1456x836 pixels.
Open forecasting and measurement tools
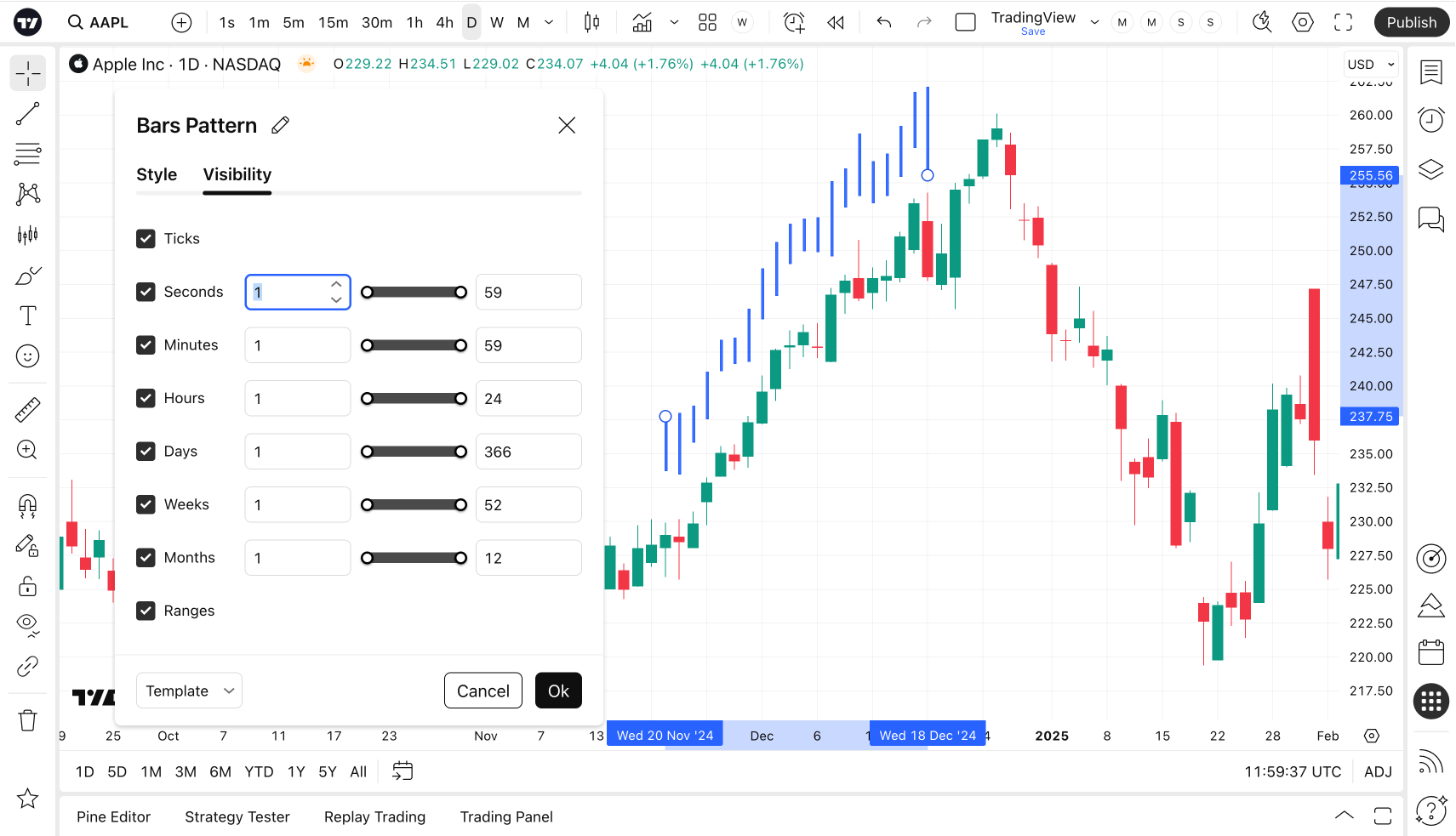point(27,235)
